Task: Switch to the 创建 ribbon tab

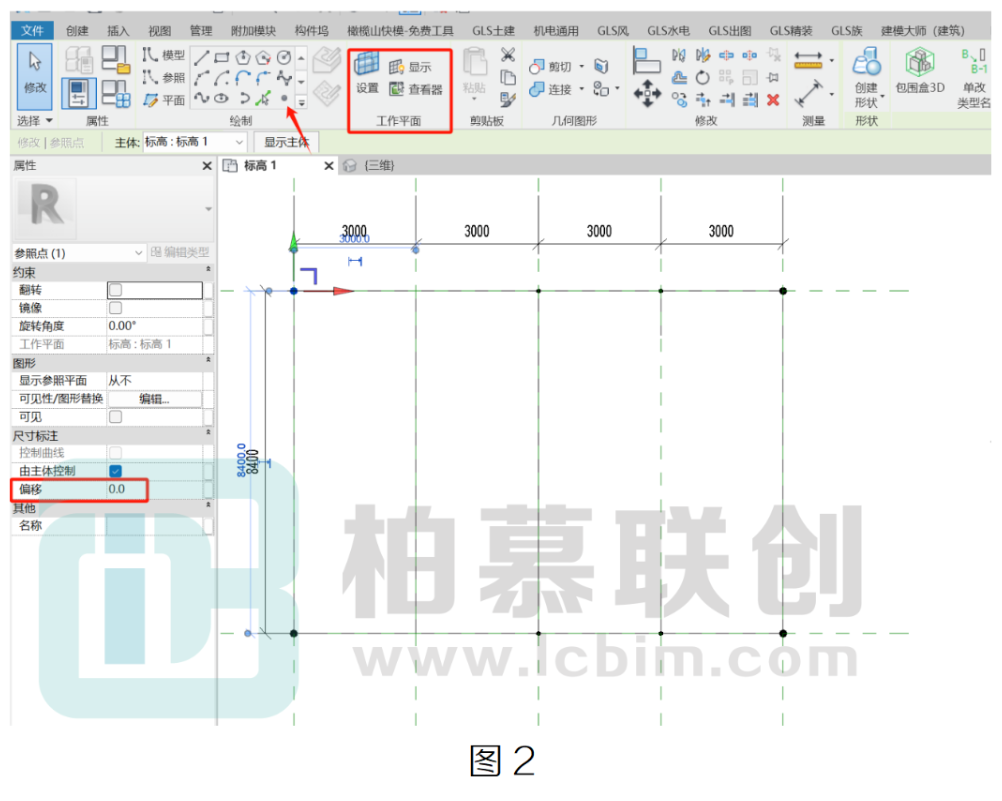Action: [77, 31]
